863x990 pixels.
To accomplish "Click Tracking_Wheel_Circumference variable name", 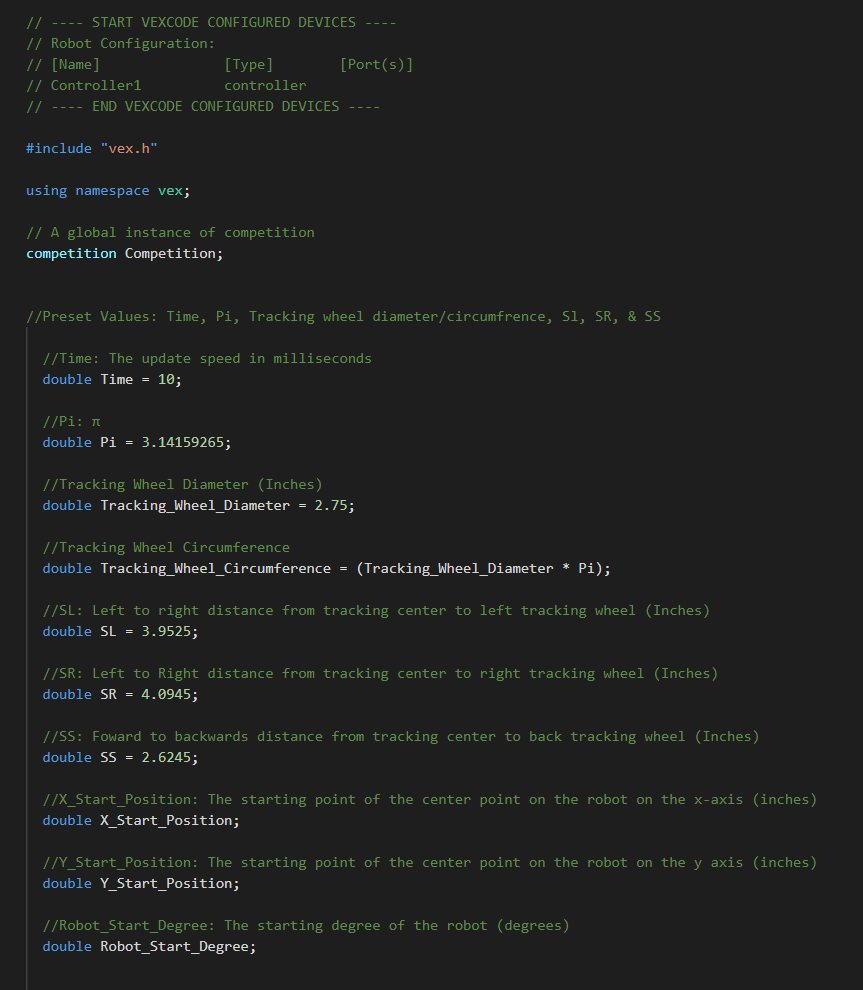I will click(x=215, y=569).
